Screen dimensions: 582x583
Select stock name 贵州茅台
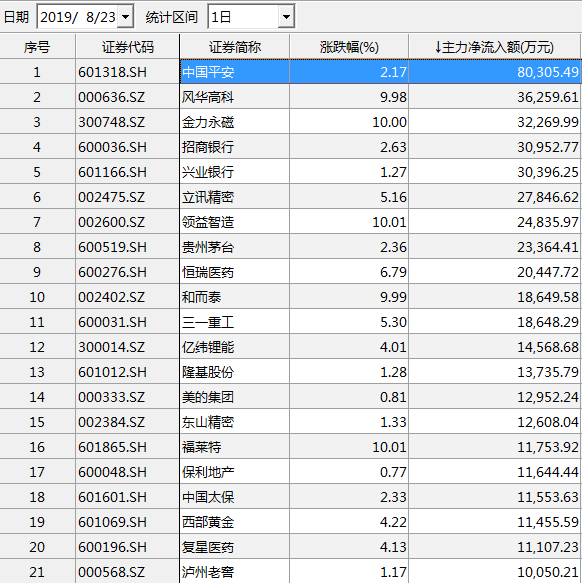[208, 247]
